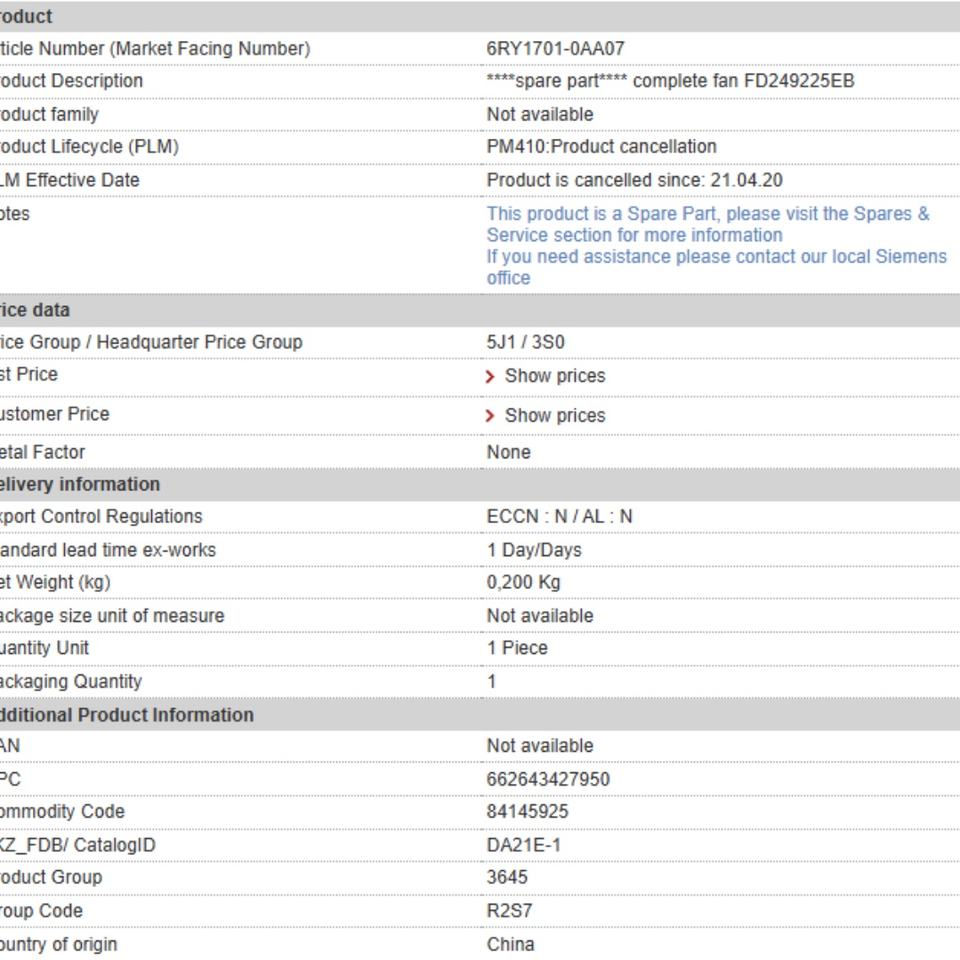Click Package size unit value Not available
Image resolution: width=960 pixels, height=960 pixels.
click(540, 616)
